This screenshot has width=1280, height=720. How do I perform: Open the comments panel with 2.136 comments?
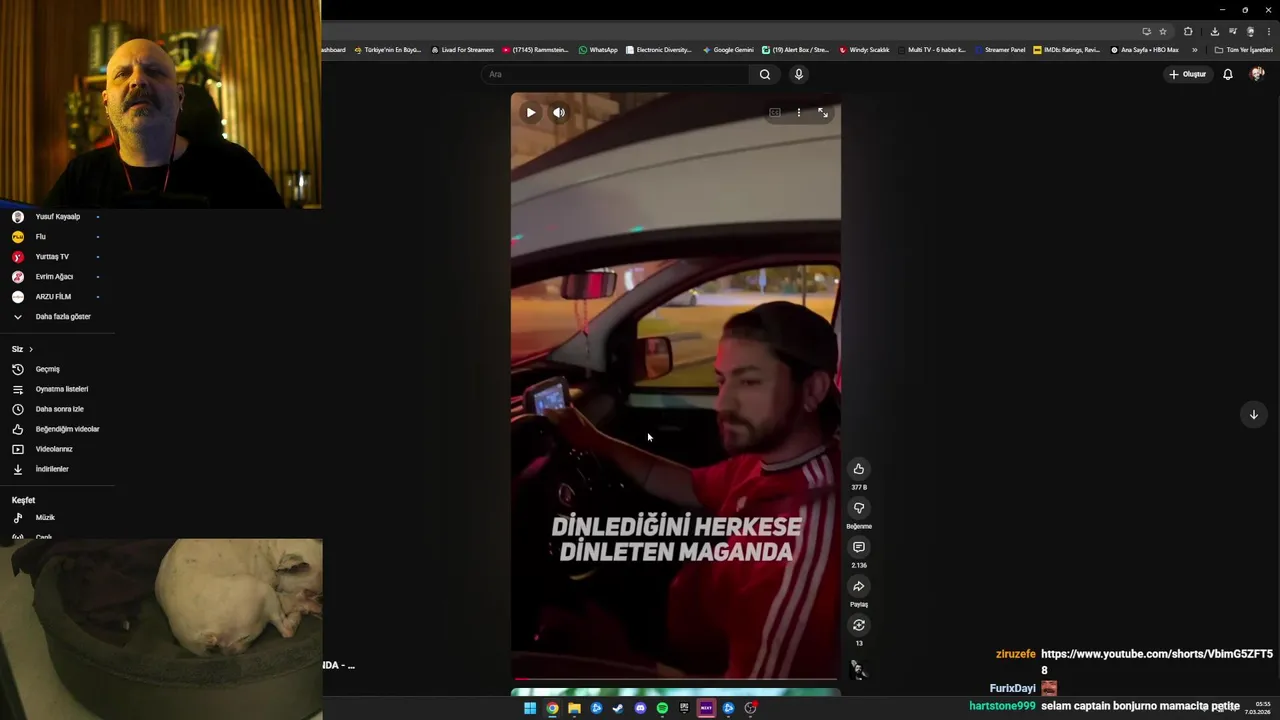point(858,547)
